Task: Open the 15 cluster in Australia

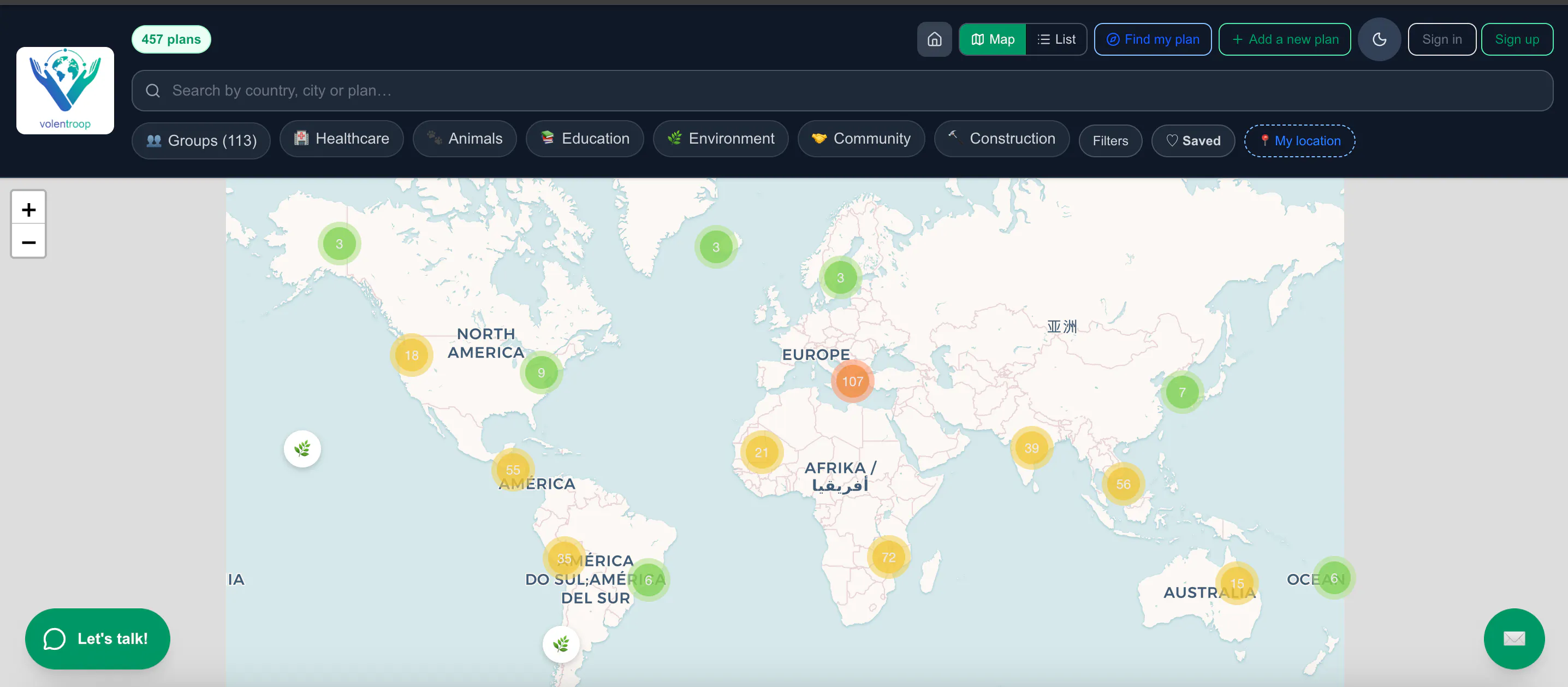Action: tap(1237, 583)
